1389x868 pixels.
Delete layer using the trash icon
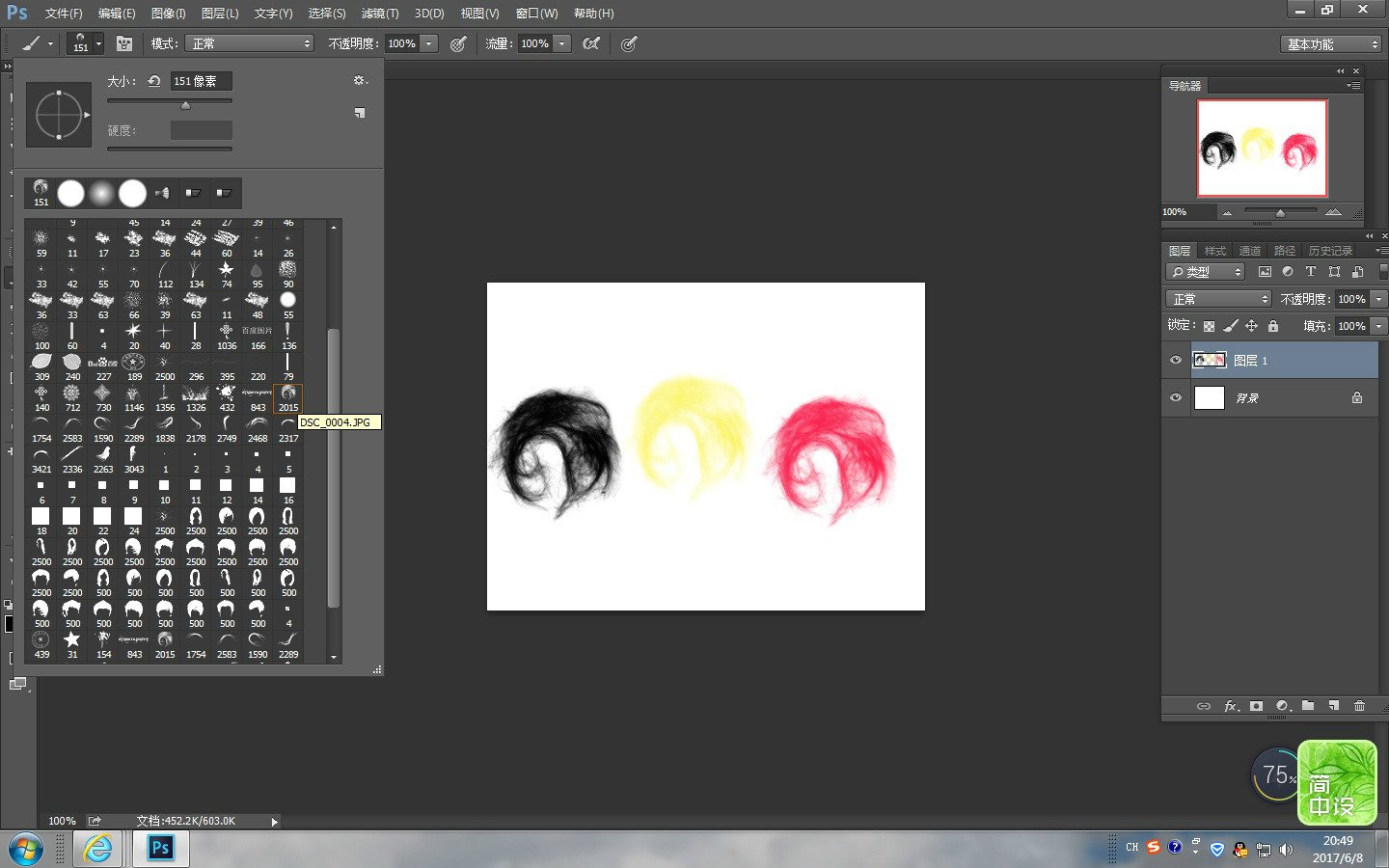(x=1359, y=706)
